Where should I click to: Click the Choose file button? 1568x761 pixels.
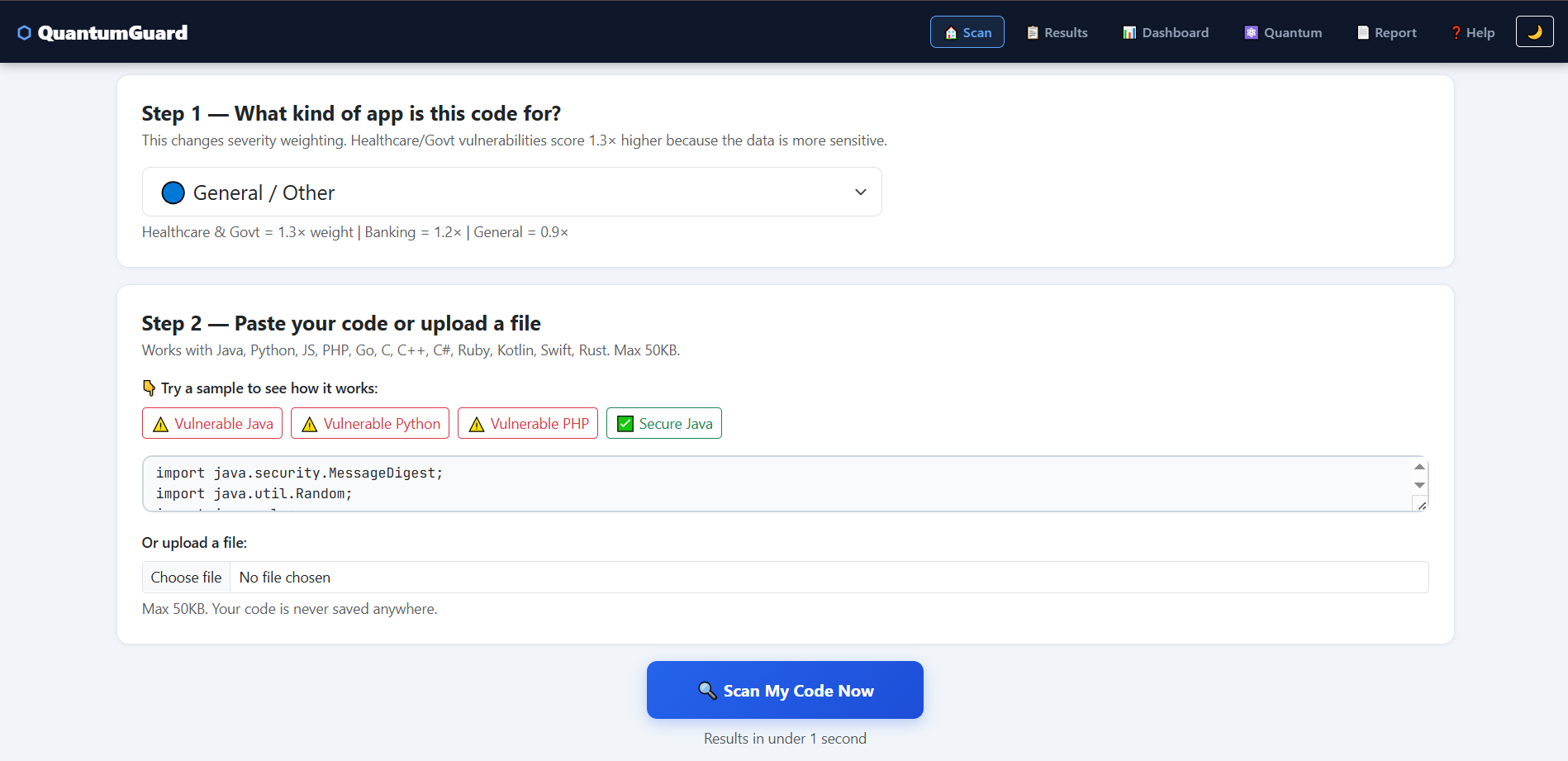186,577
